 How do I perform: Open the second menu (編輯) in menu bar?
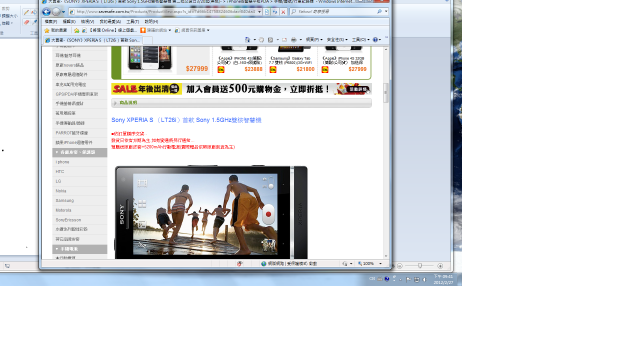69,22
